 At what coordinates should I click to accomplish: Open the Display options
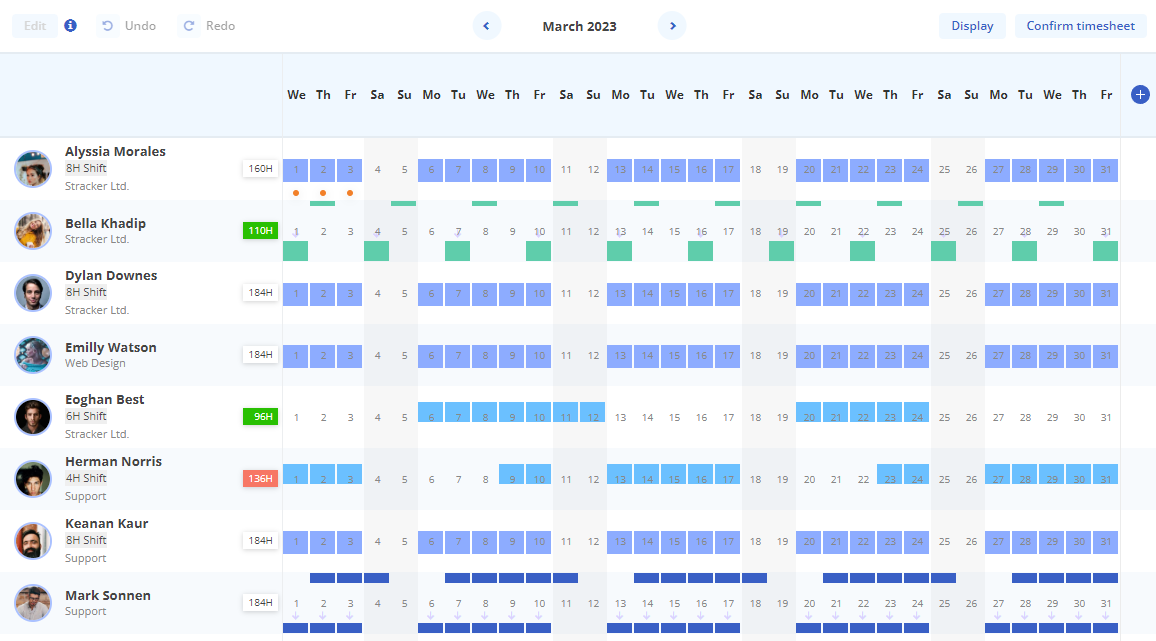972,26
